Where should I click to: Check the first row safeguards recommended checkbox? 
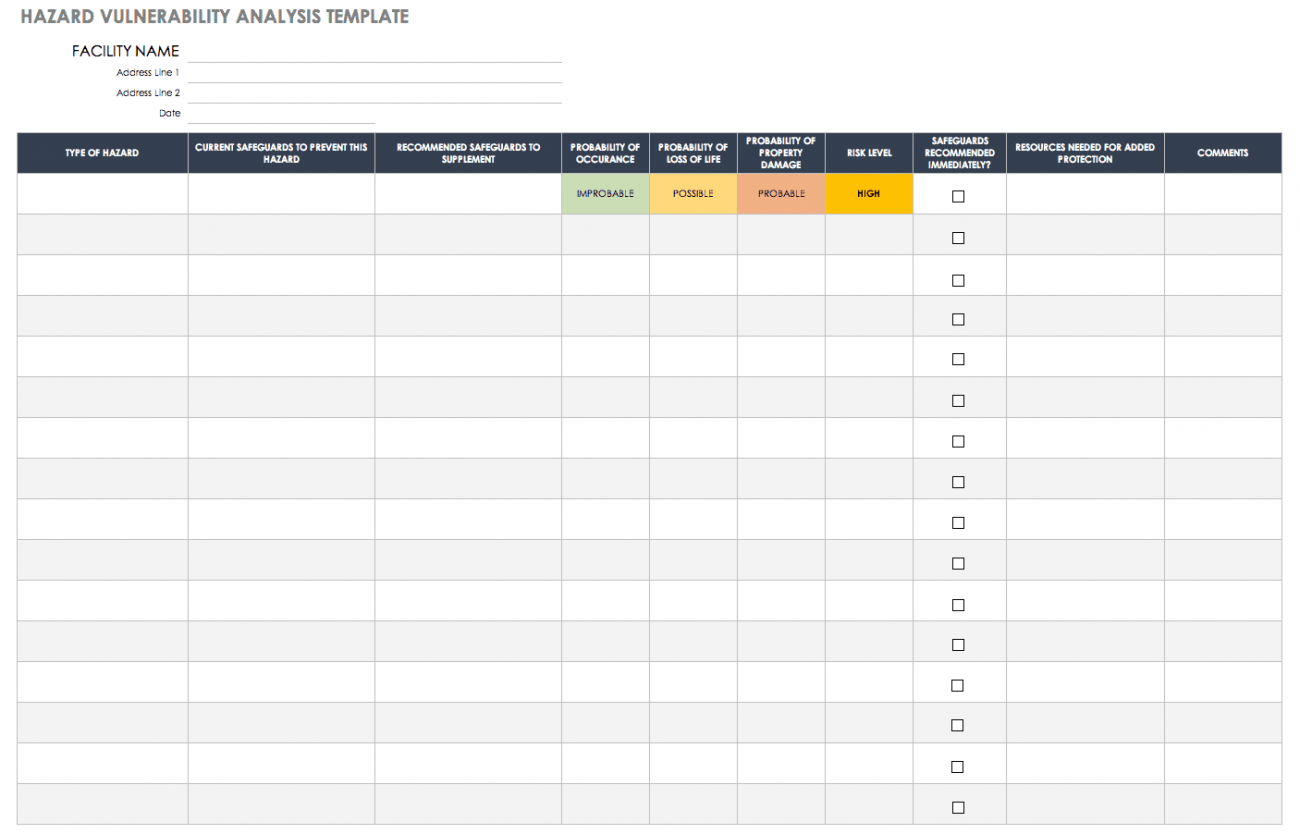tap(958, 197)
